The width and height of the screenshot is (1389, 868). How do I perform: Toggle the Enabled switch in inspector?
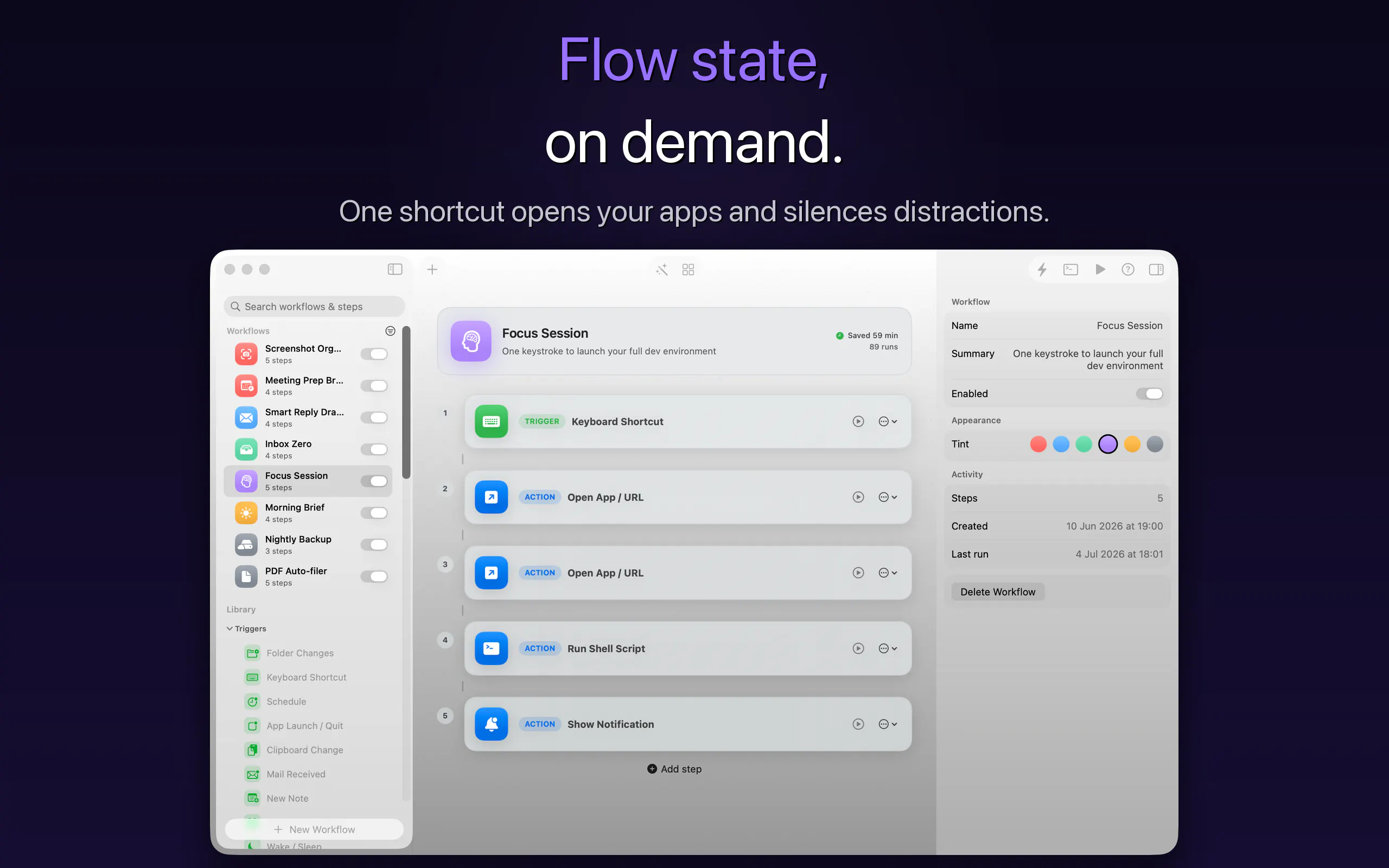(1150, 393)
